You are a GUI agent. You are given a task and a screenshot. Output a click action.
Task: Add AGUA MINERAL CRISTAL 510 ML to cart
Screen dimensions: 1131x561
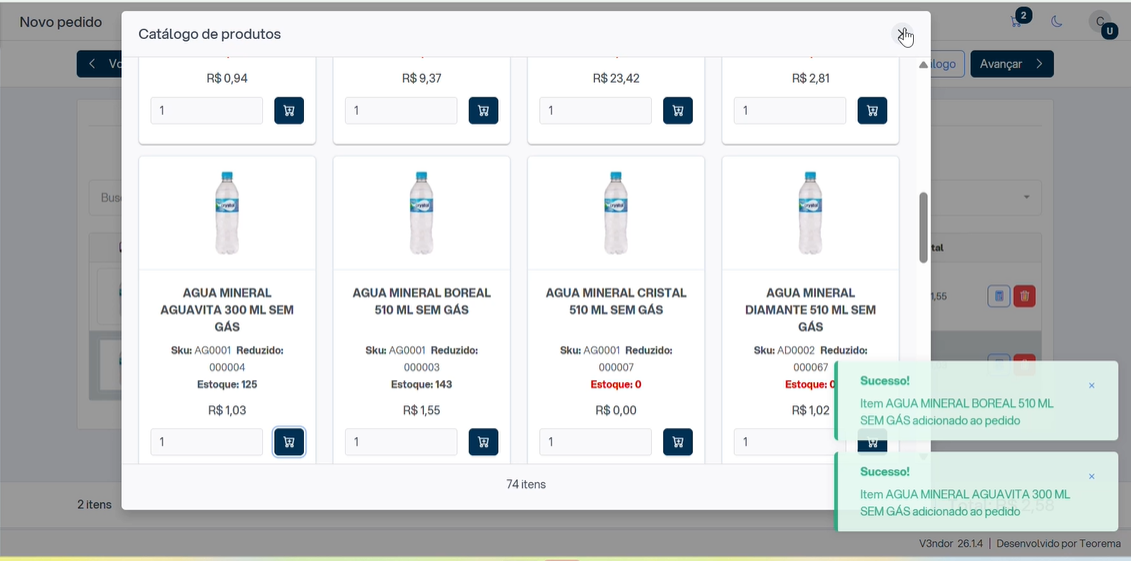678,442
